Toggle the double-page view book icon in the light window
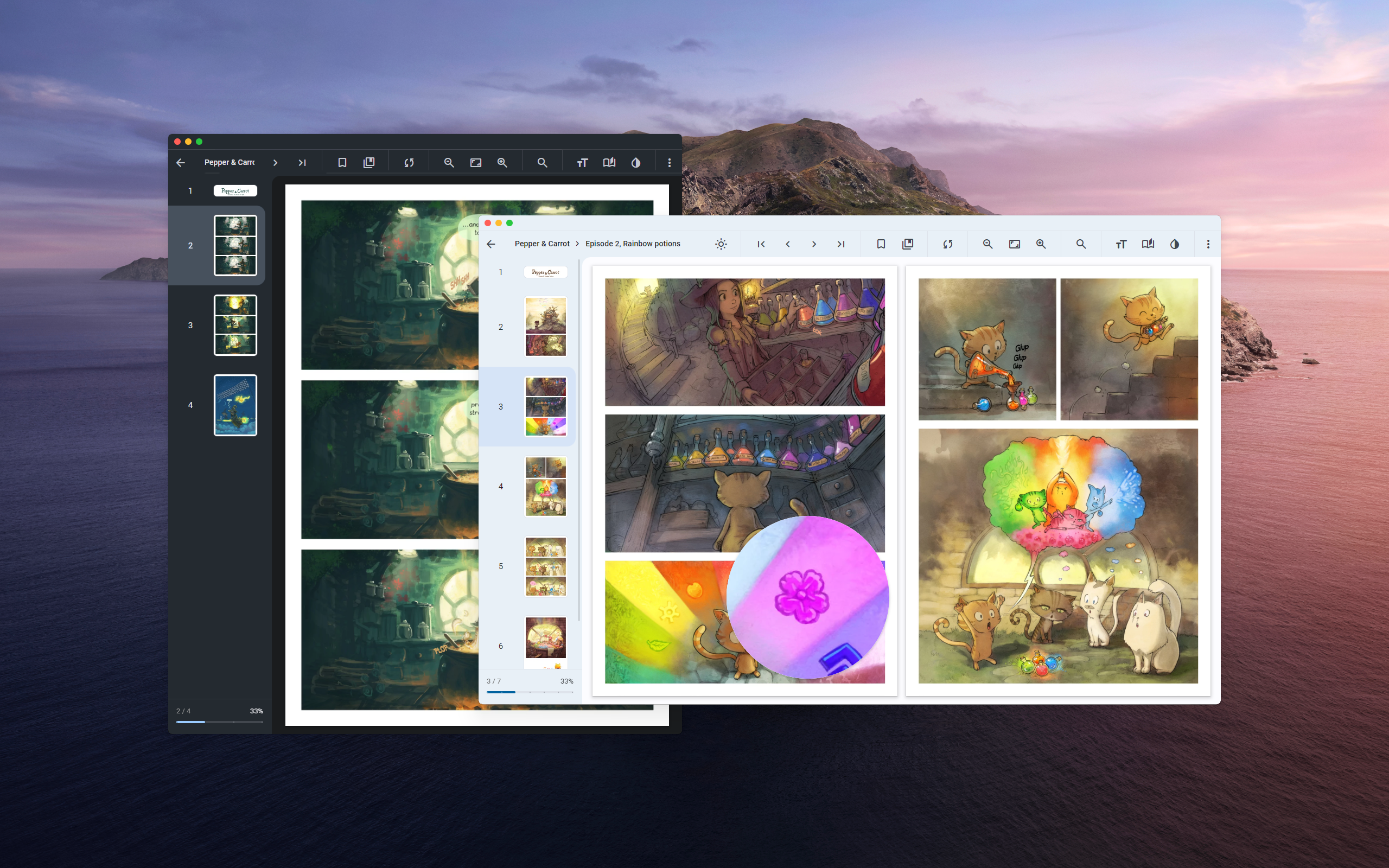 1148,244
